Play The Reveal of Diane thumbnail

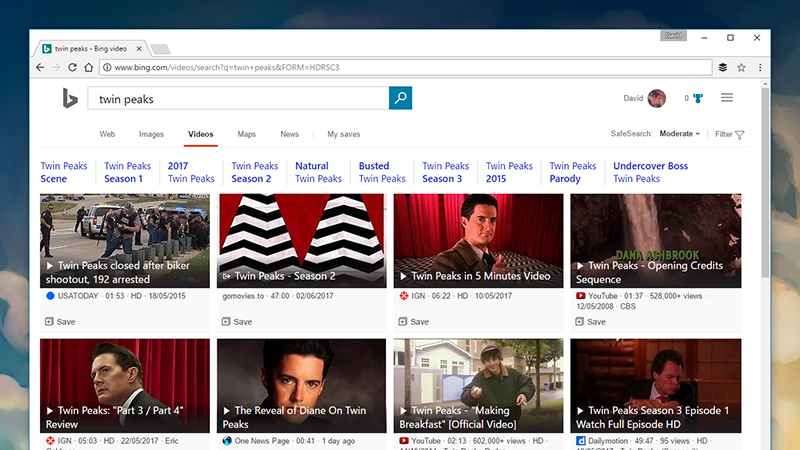coord(302,386)
